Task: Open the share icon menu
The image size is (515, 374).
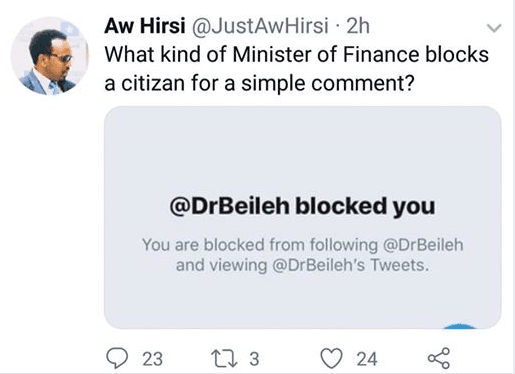Action: tap(439, 358)
